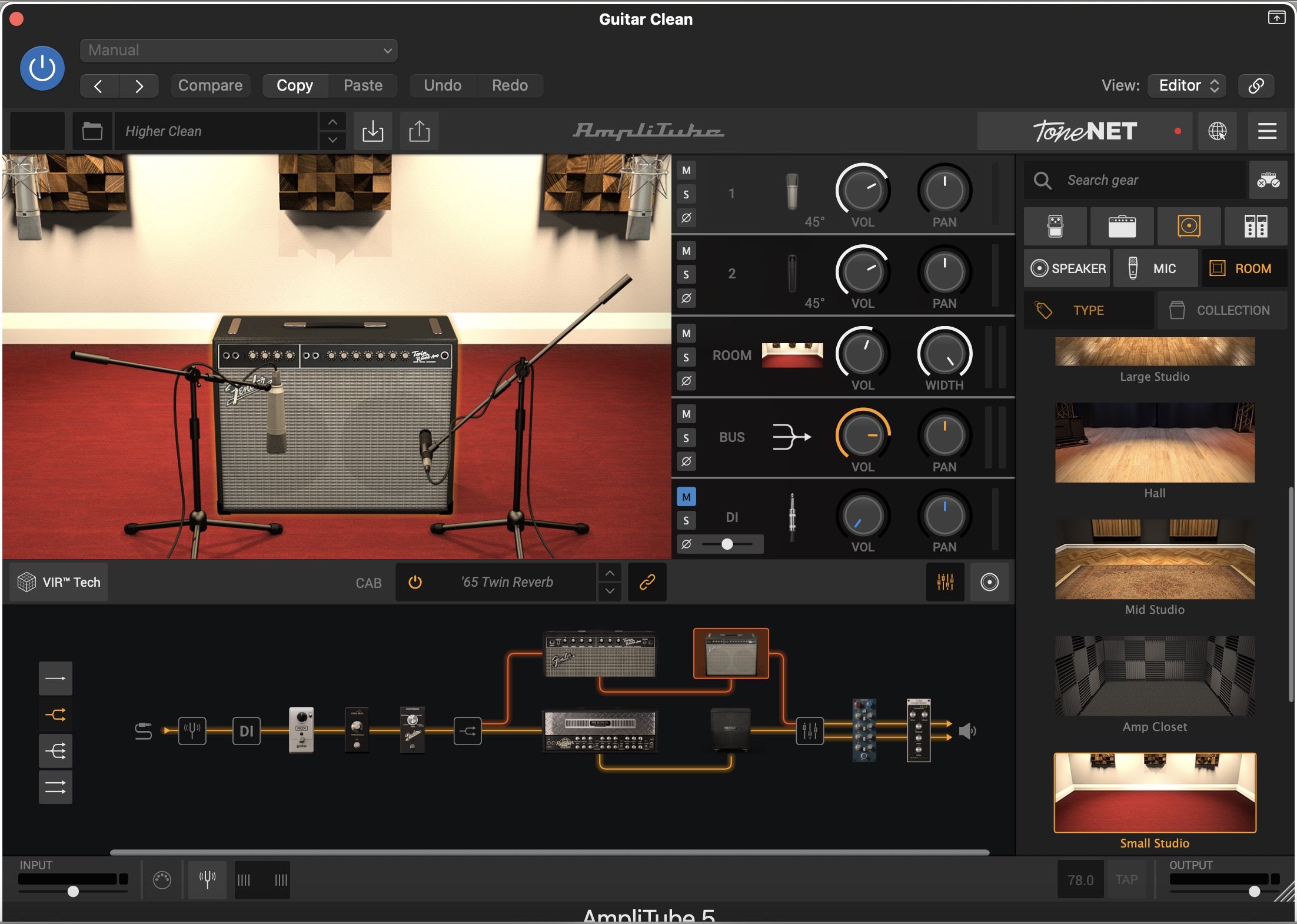Viewport: 1297px width, 924px height.
Task: Open the hamburger main menu
Action: click(1267, 131)
